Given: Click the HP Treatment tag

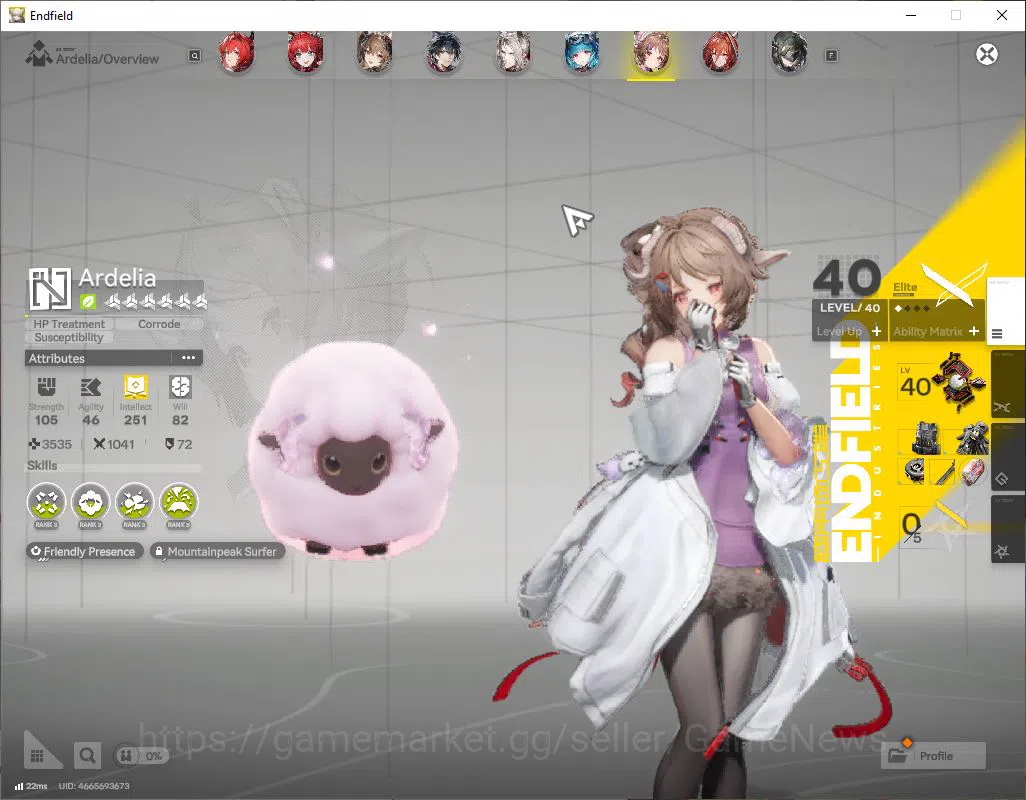Looking at the screenshot, I should click(x=69, y=324).
